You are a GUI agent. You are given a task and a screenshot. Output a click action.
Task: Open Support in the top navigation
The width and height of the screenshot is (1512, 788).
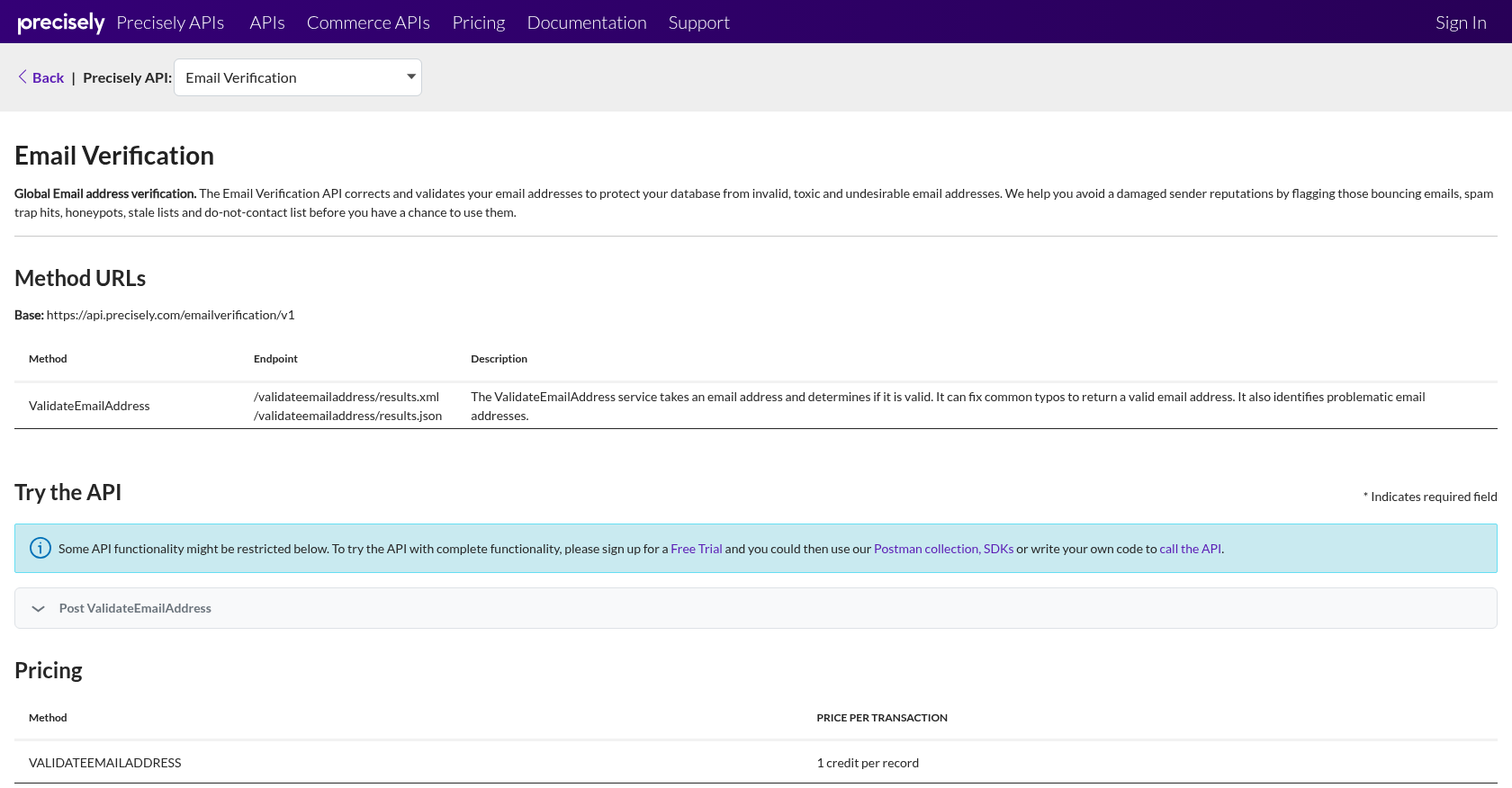(699, 22)
